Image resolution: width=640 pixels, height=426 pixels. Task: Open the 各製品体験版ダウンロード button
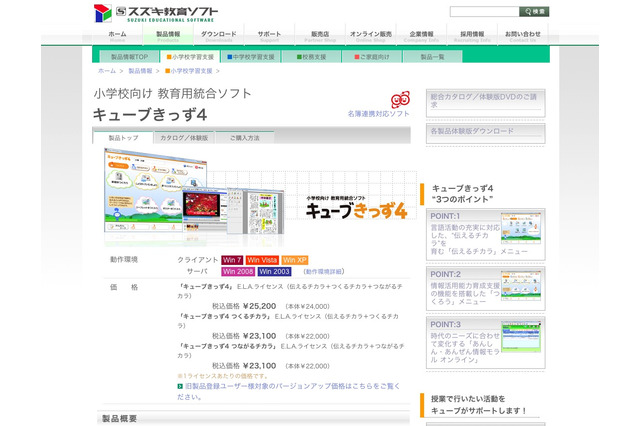click(x=485, y=134)
